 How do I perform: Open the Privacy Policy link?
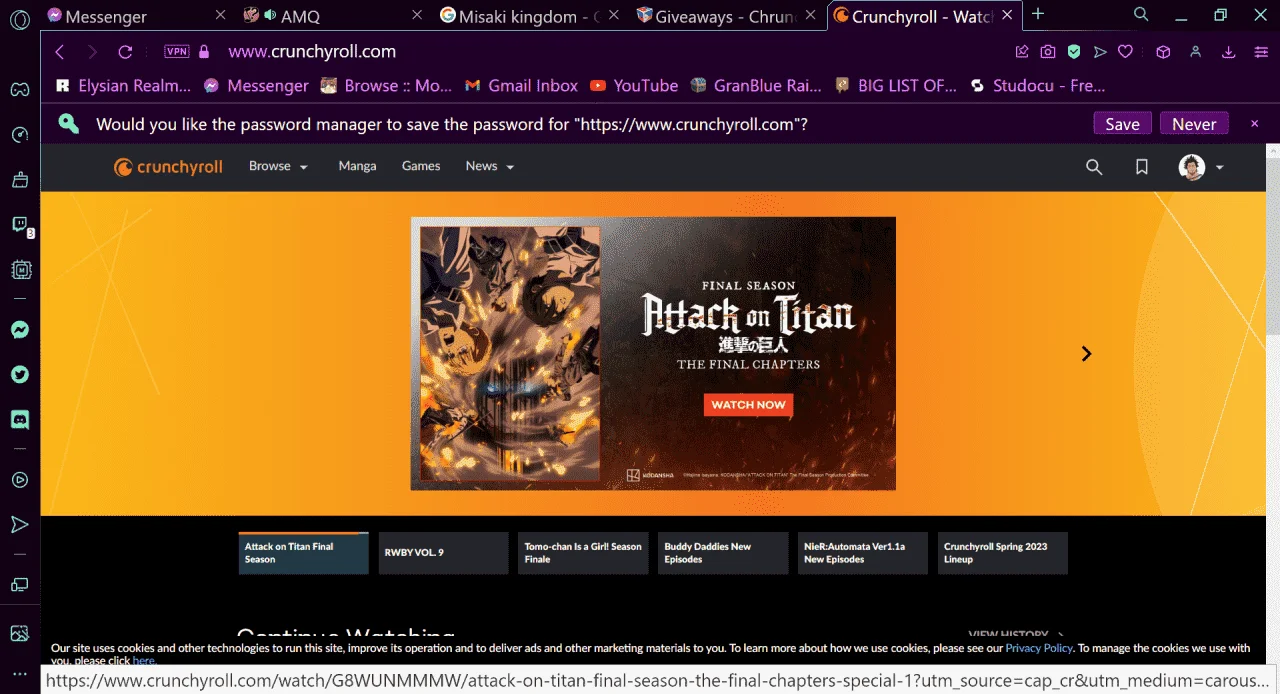(x=1039, y=648)
